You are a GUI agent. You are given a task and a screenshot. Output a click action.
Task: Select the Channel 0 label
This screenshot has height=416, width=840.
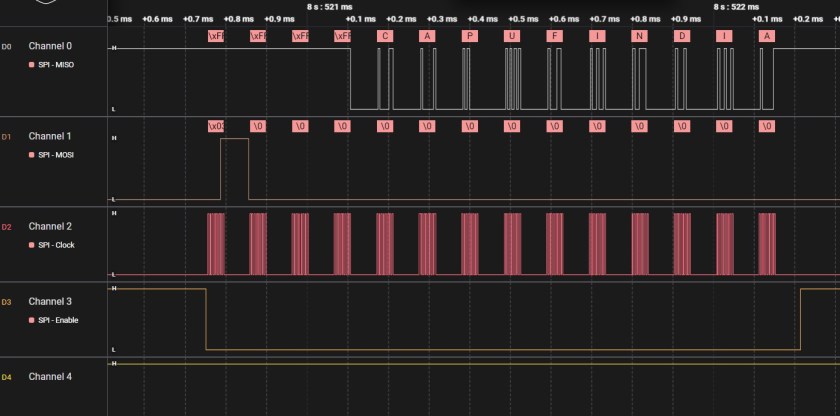pos(50,46)
